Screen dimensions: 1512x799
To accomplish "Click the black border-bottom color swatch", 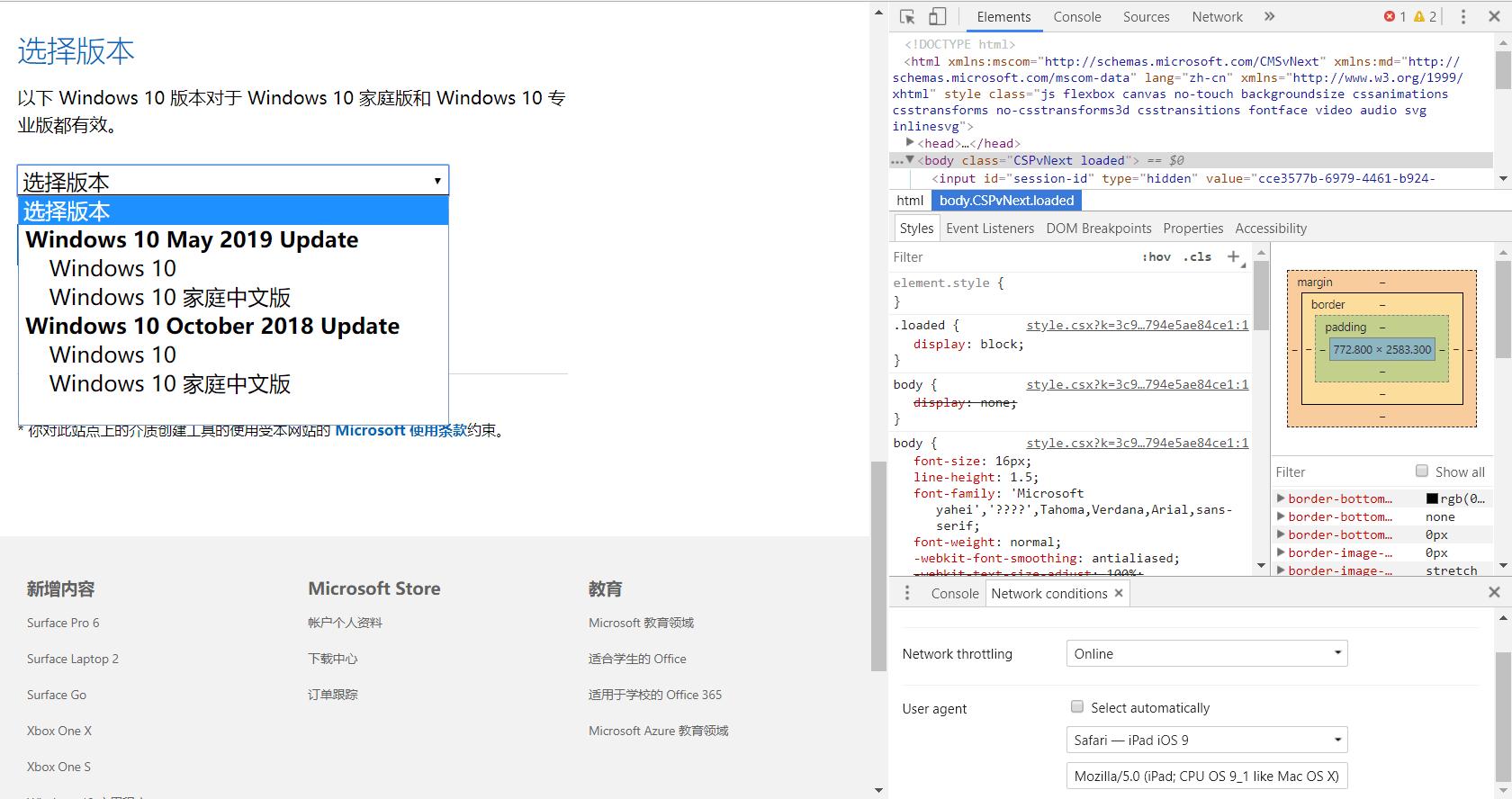I will (x=1432, y=498).
